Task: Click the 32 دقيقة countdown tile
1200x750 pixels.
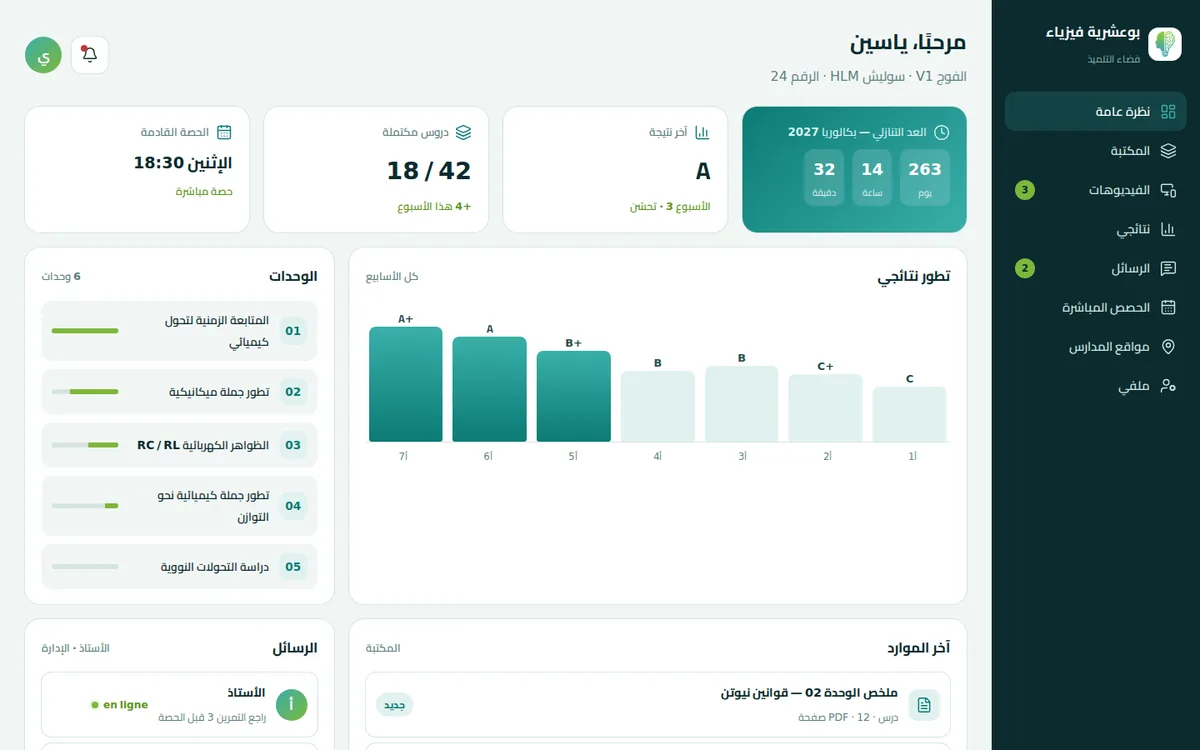Action: (x=824, y=178)
